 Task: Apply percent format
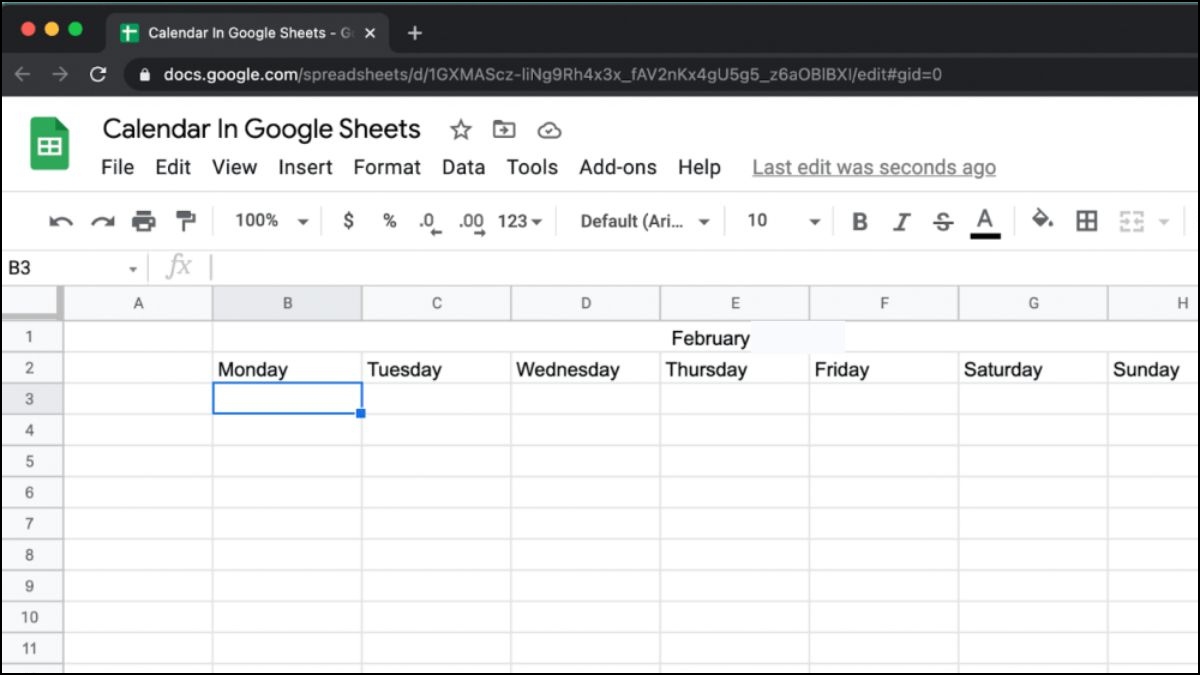pos(389,221)
